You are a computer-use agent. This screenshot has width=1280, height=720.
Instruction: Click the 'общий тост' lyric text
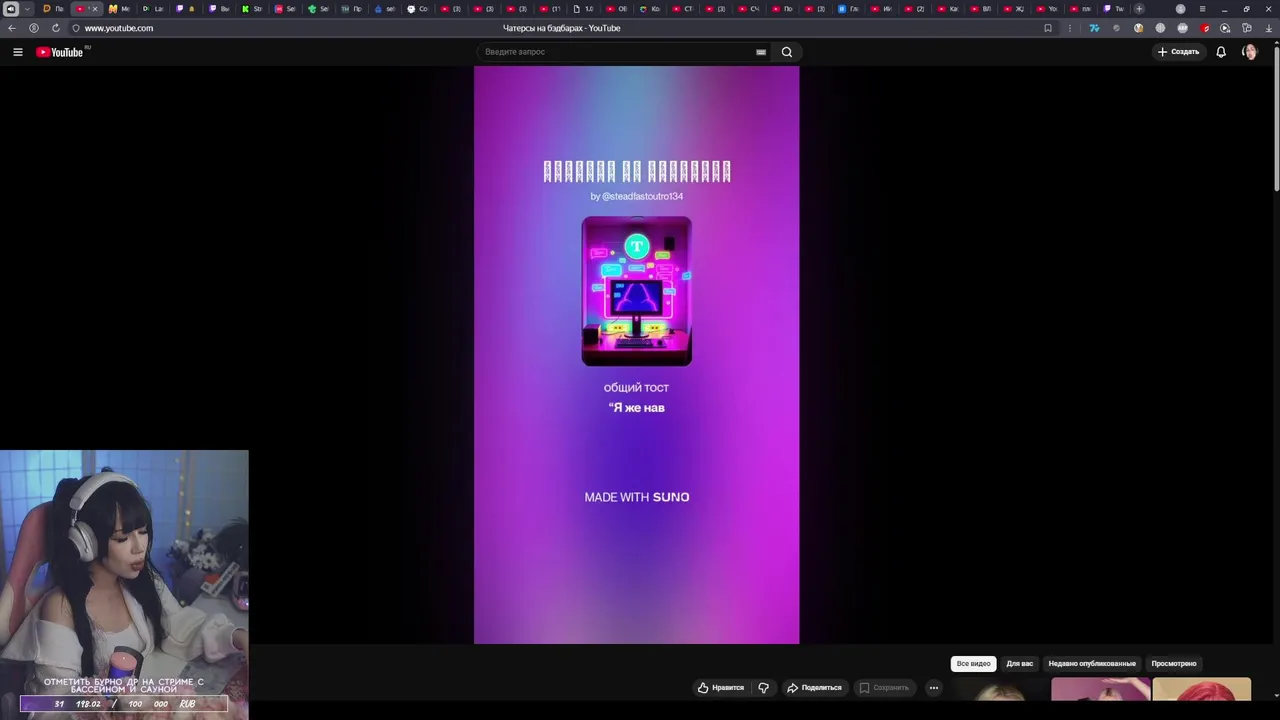point(636,388)
